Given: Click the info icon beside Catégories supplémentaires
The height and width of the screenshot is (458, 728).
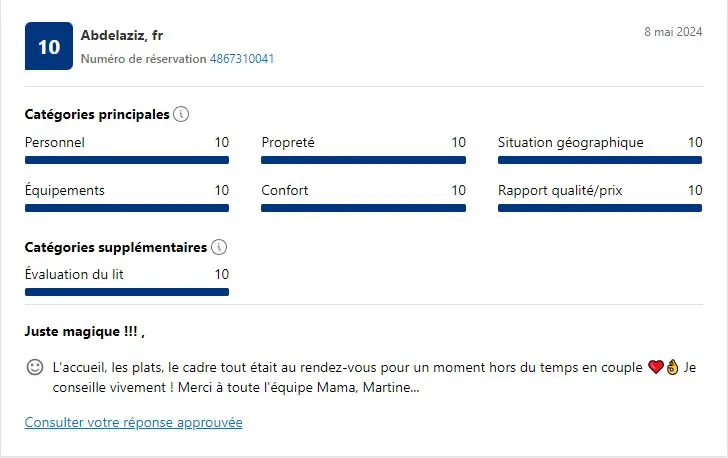Looking at the screenshot, I should coord(219,247).
